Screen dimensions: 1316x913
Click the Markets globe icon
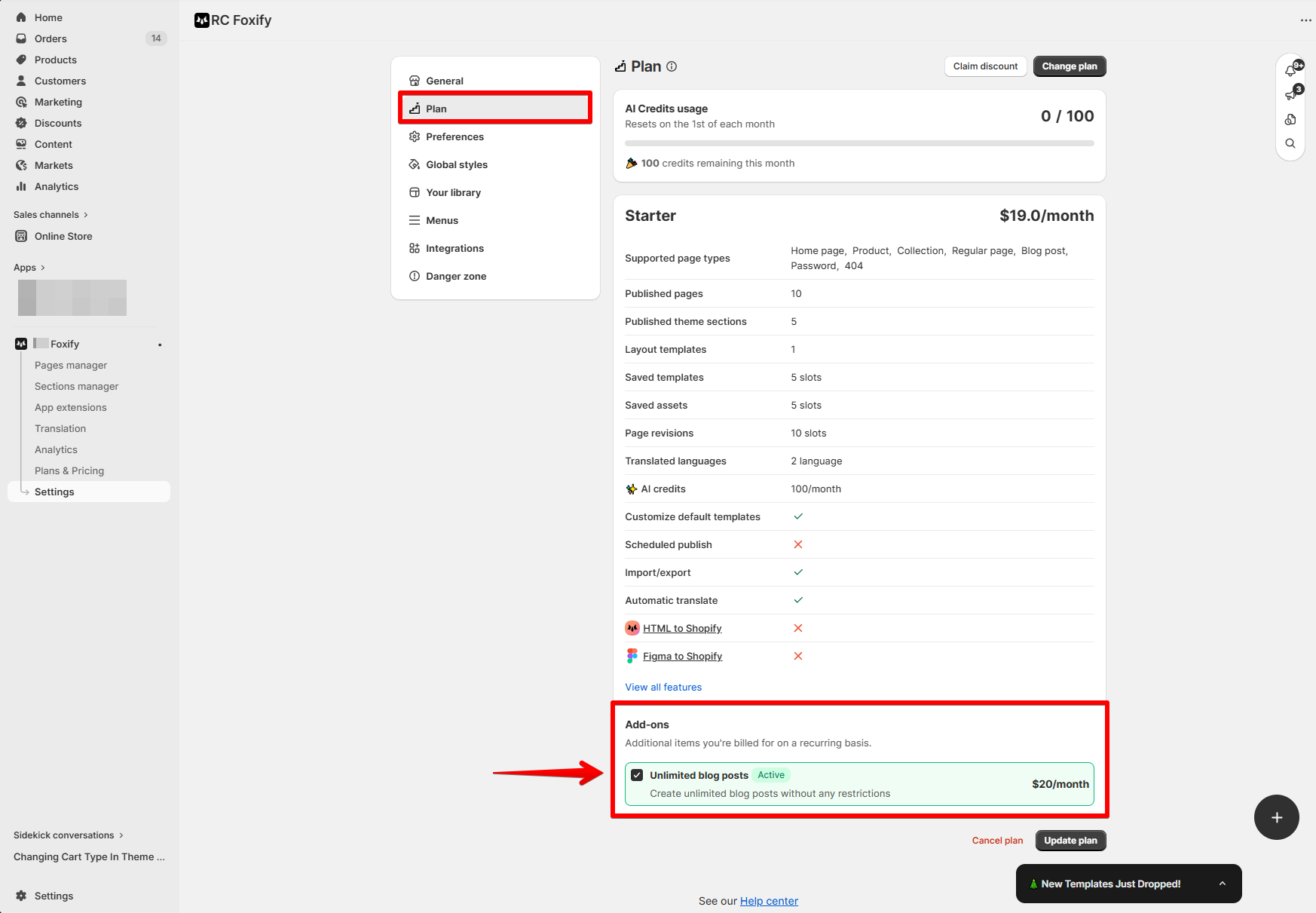(21, 165)
